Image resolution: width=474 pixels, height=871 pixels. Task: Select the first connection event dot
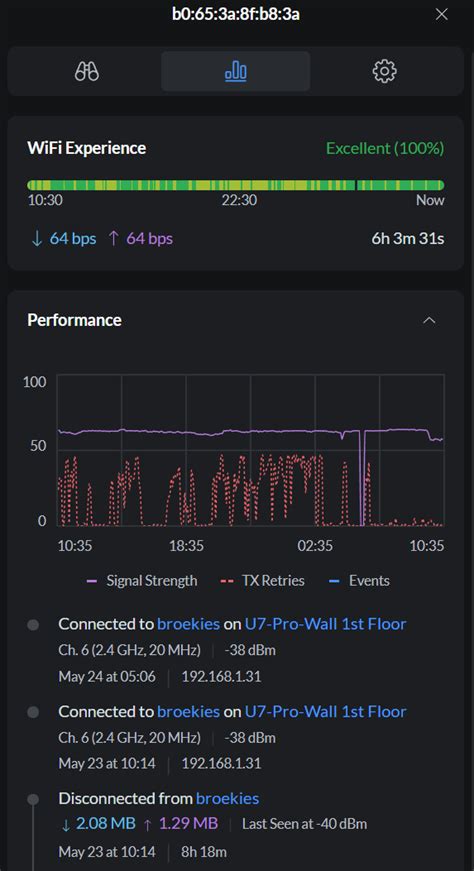(33, 625)
